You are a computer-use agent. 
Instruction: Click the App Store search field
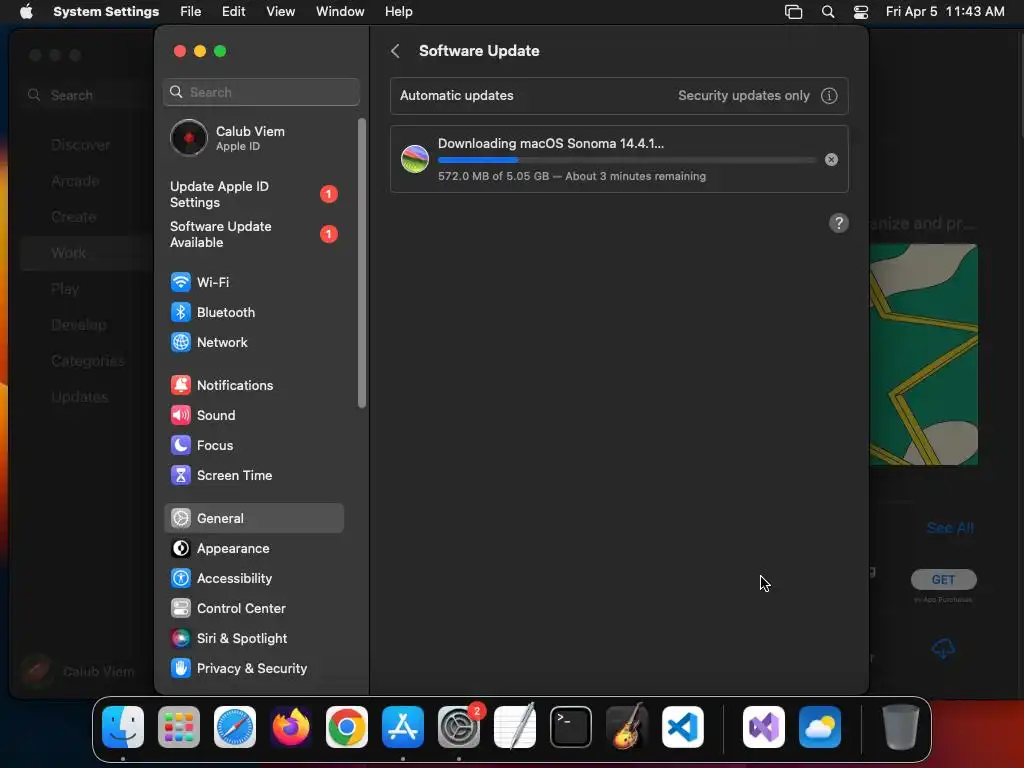pos(85,95)
